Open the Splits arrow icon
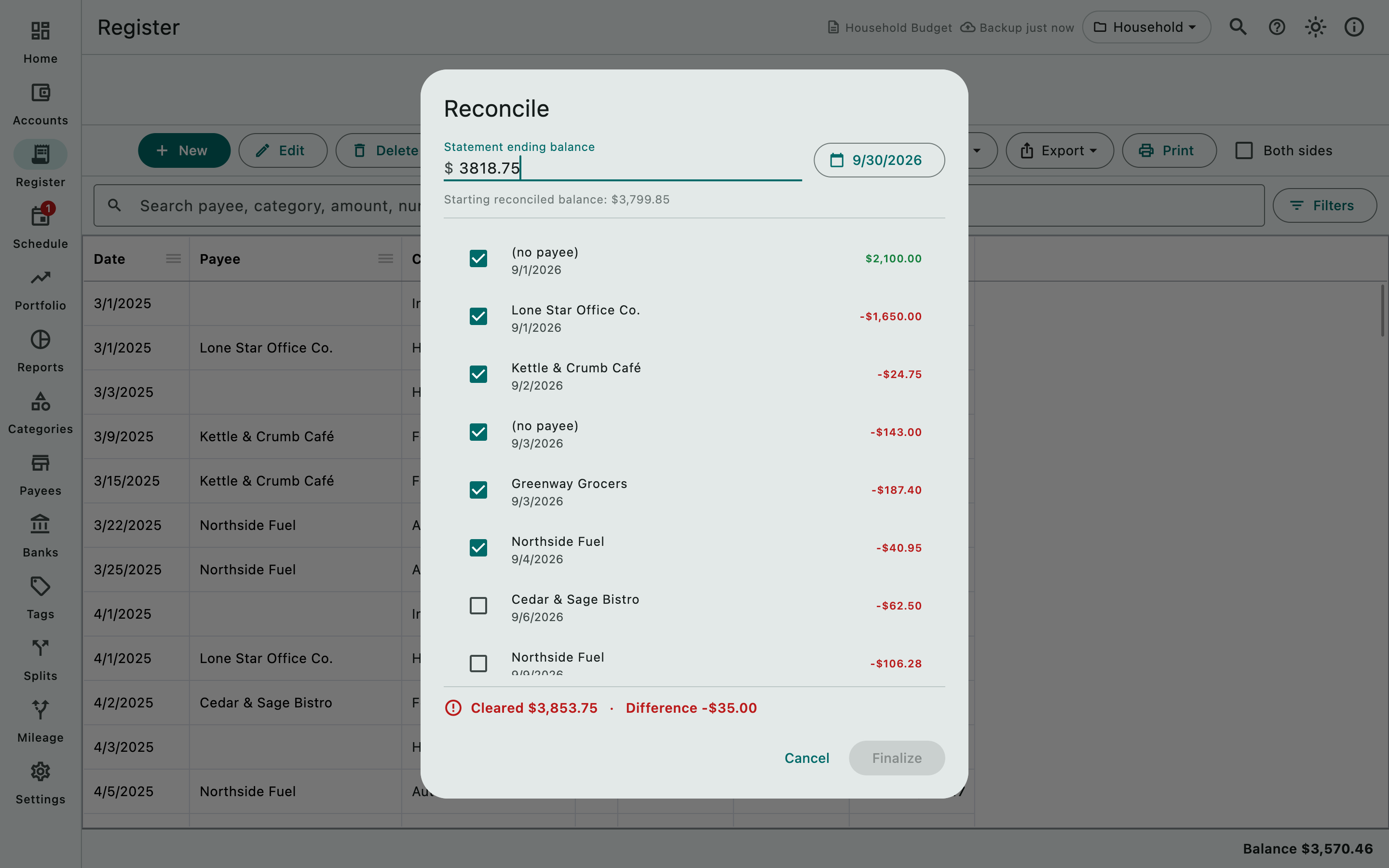The height and width of the screenshot is (868, 1389). 40,648
